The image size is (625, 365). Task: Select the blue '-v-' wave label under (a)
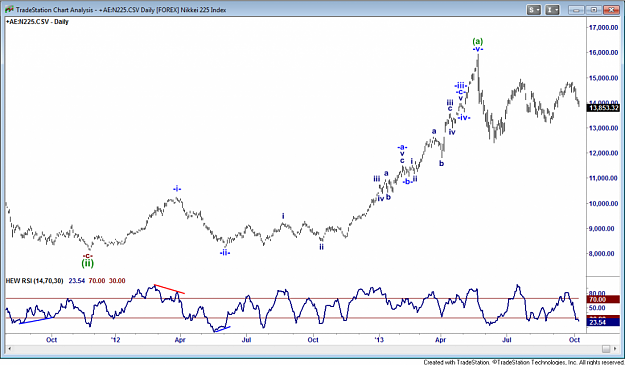click(478, 49)
